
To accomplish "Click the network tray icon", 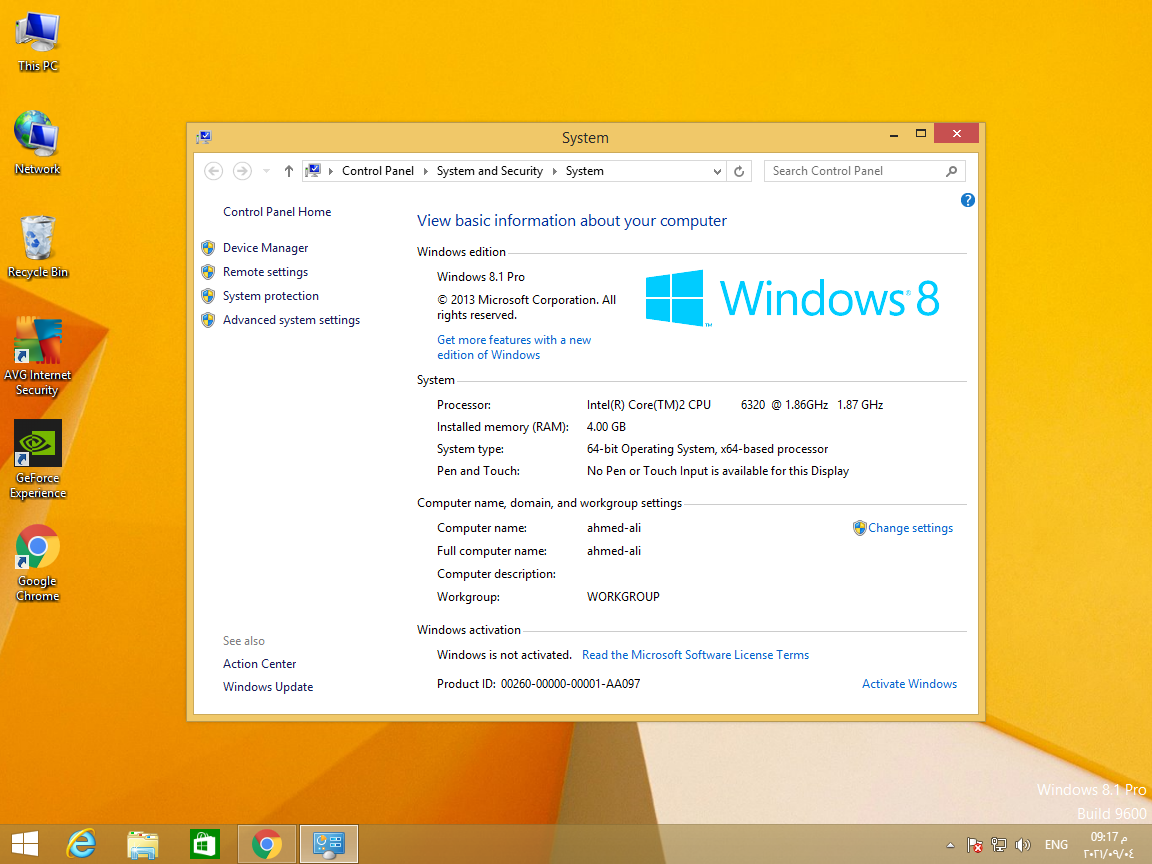I will click(998, 845).
